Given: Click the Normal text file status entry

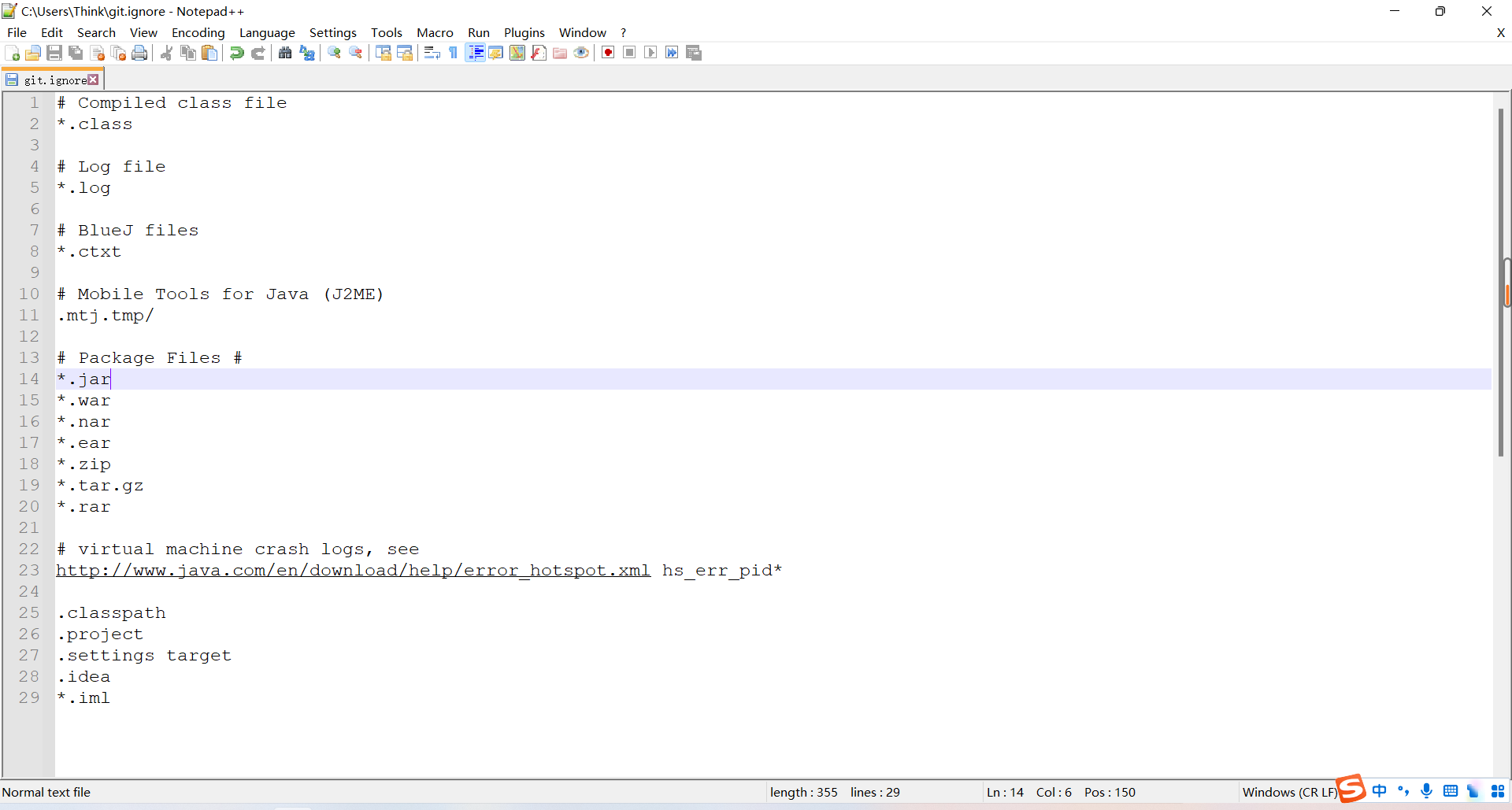Looking at the screenshot, I should coord(46,792).
